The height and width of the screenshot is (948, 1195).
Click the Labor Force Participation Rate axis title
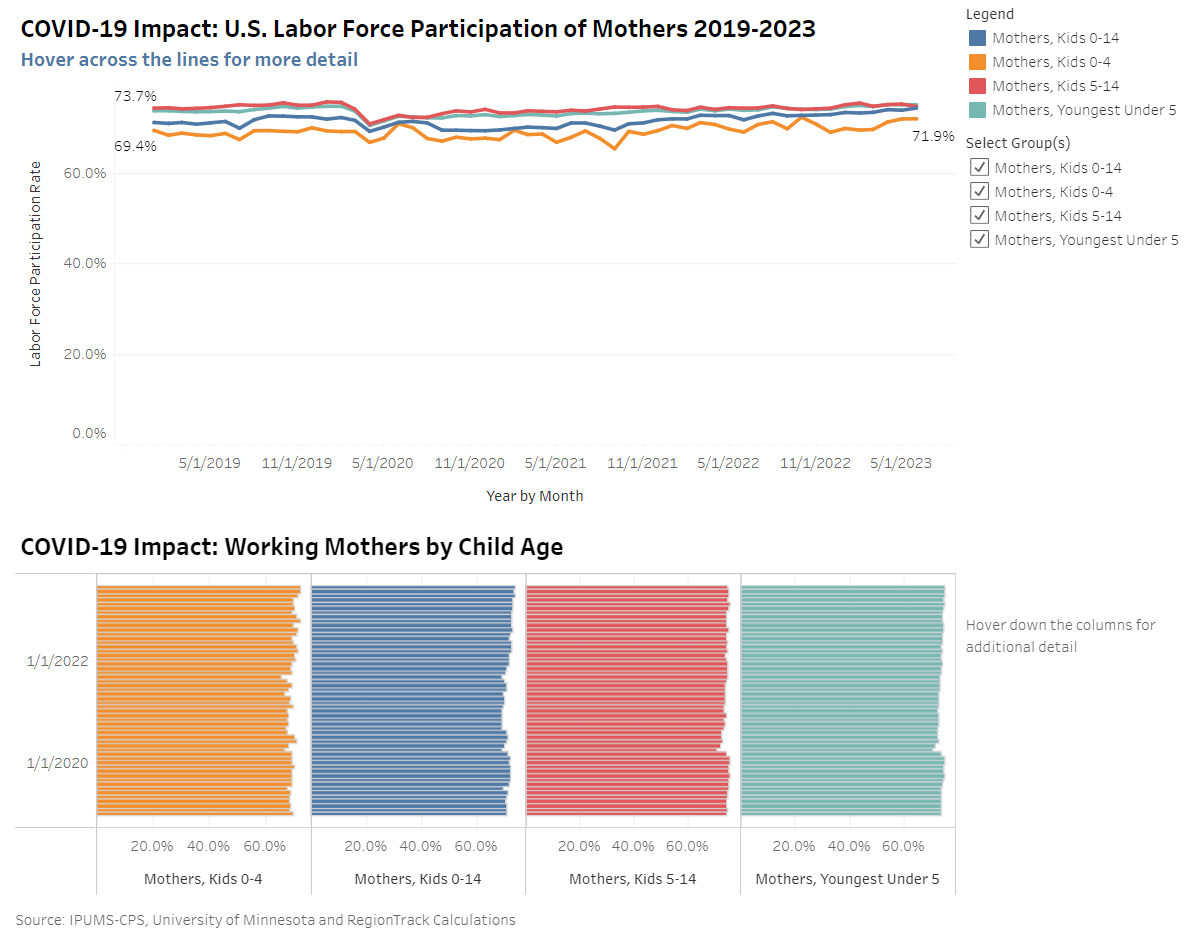(36, 263)
